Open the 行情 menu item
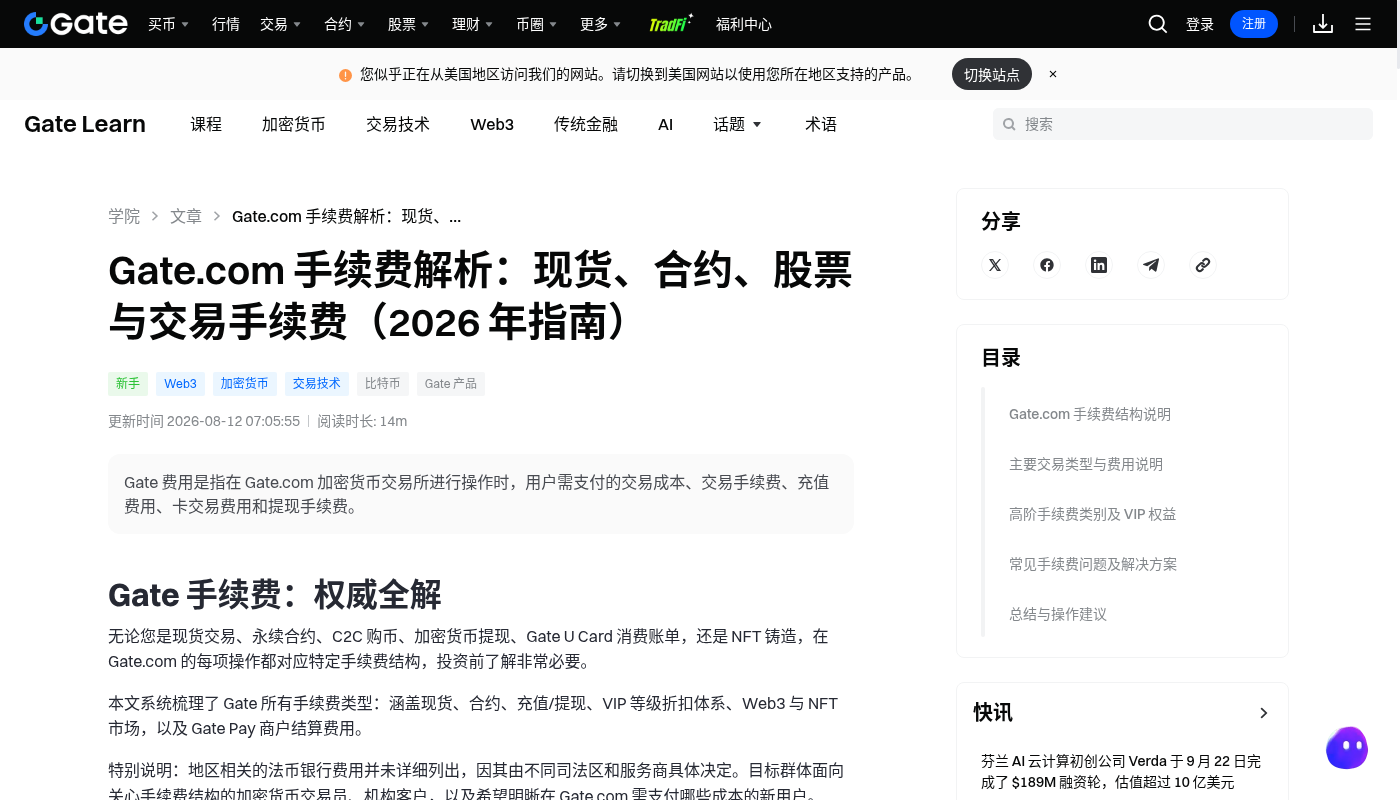1400x800 pixels. point(226,24)
